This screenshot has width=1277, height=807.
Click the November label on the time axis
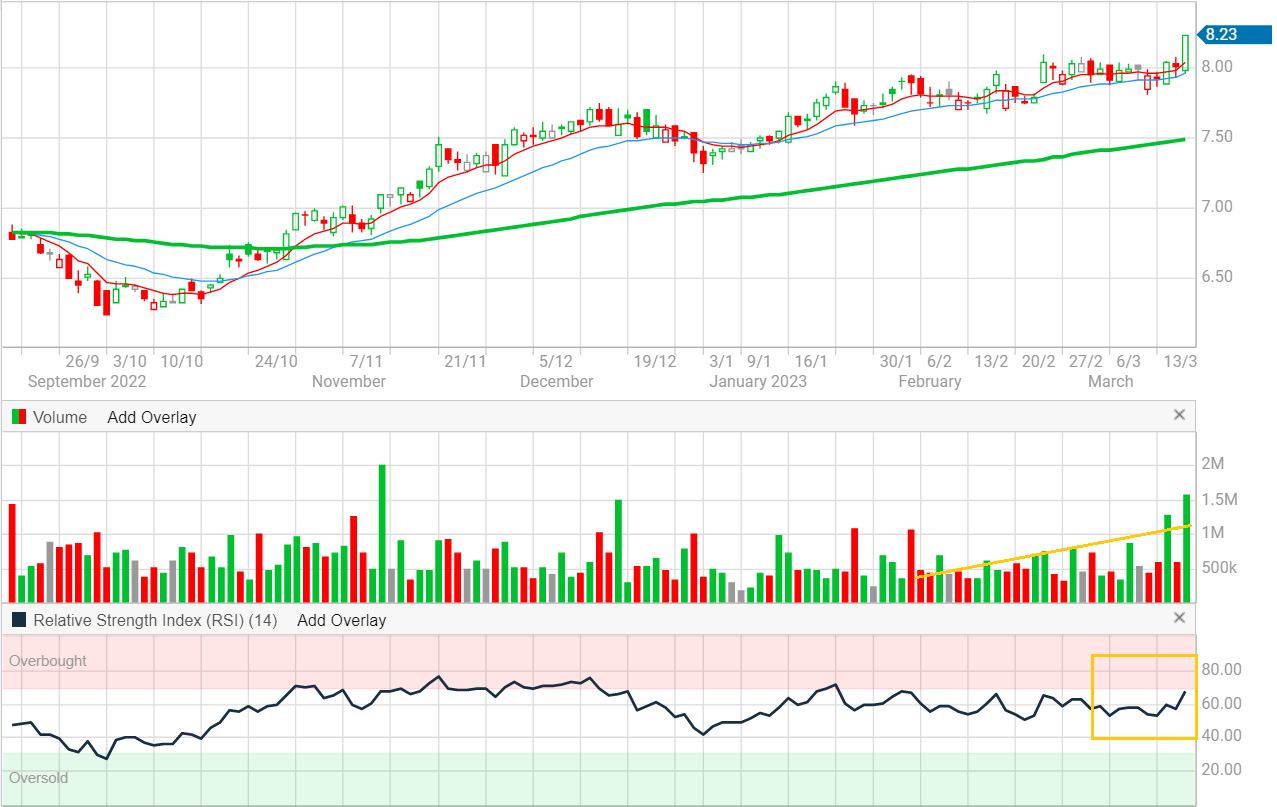(x=348, y=381)
